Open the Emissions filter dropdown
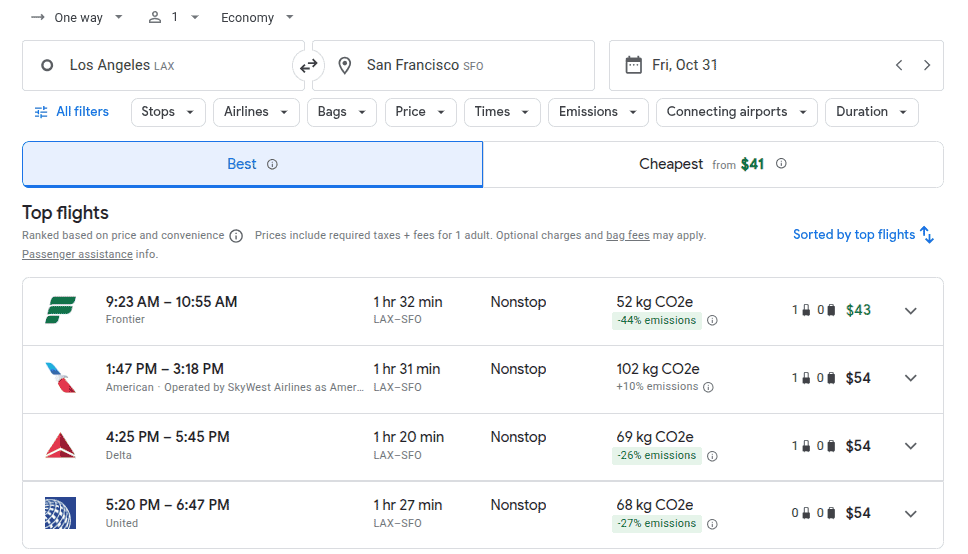This screenshot has height=554, width=968. 598,112
